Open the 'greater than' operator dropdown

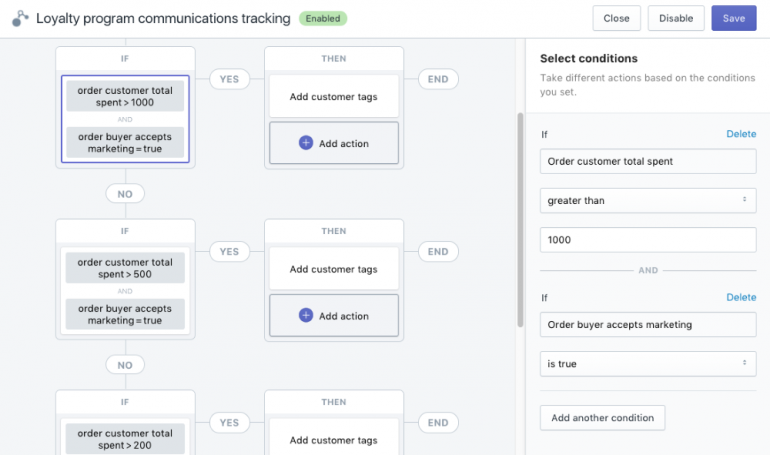(648, 200)
